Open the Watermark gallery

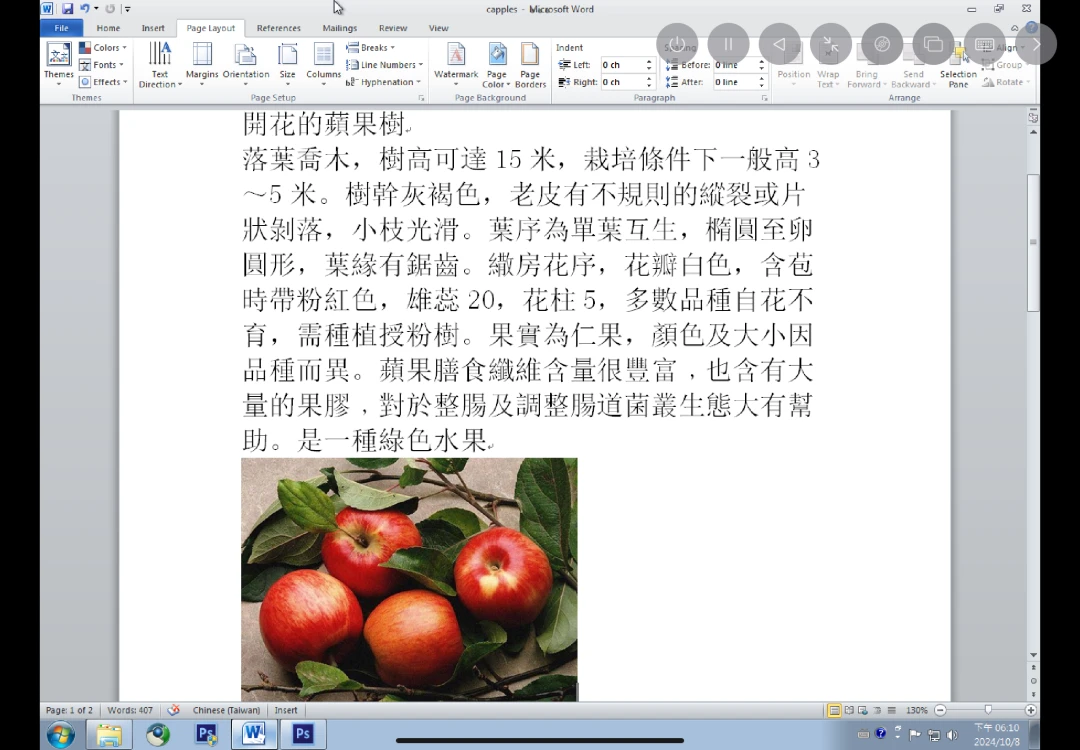pos(455,64)
